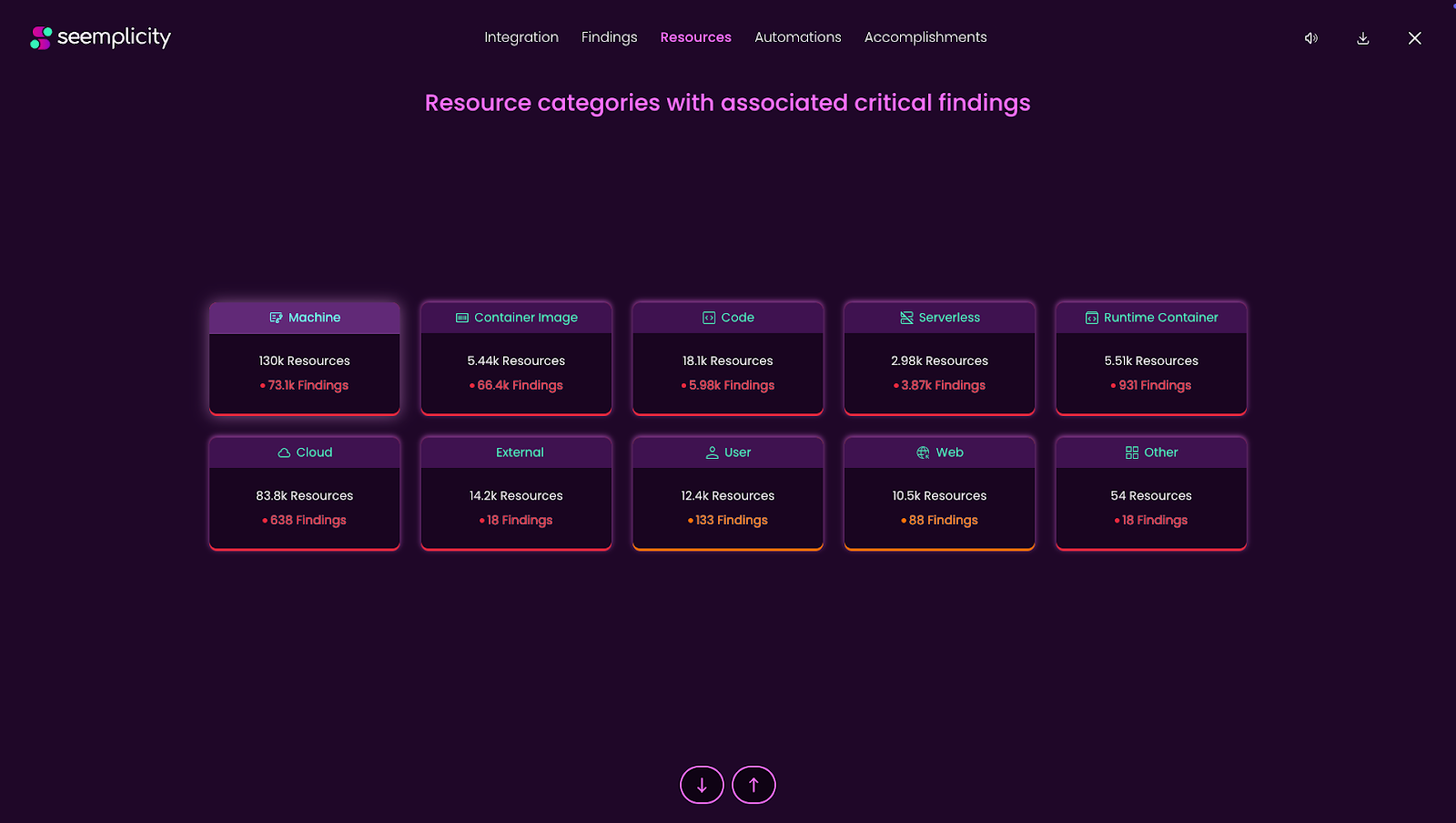Viewport: 1456px width, 823px height.
Task: Navigate to the Accomplishments tab
Action: click(x=925, y=37)
